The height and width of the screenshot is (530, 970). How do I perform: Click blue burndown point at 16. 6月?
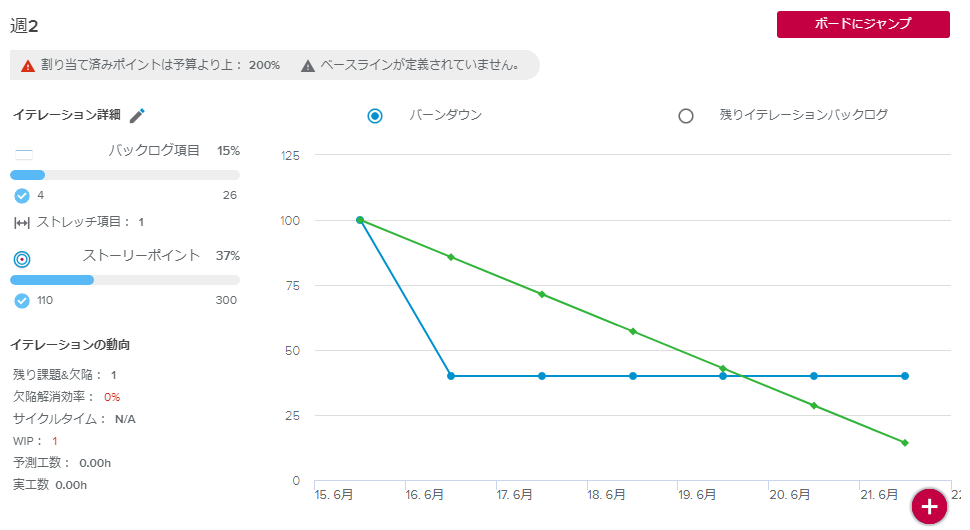click(451, 376)
